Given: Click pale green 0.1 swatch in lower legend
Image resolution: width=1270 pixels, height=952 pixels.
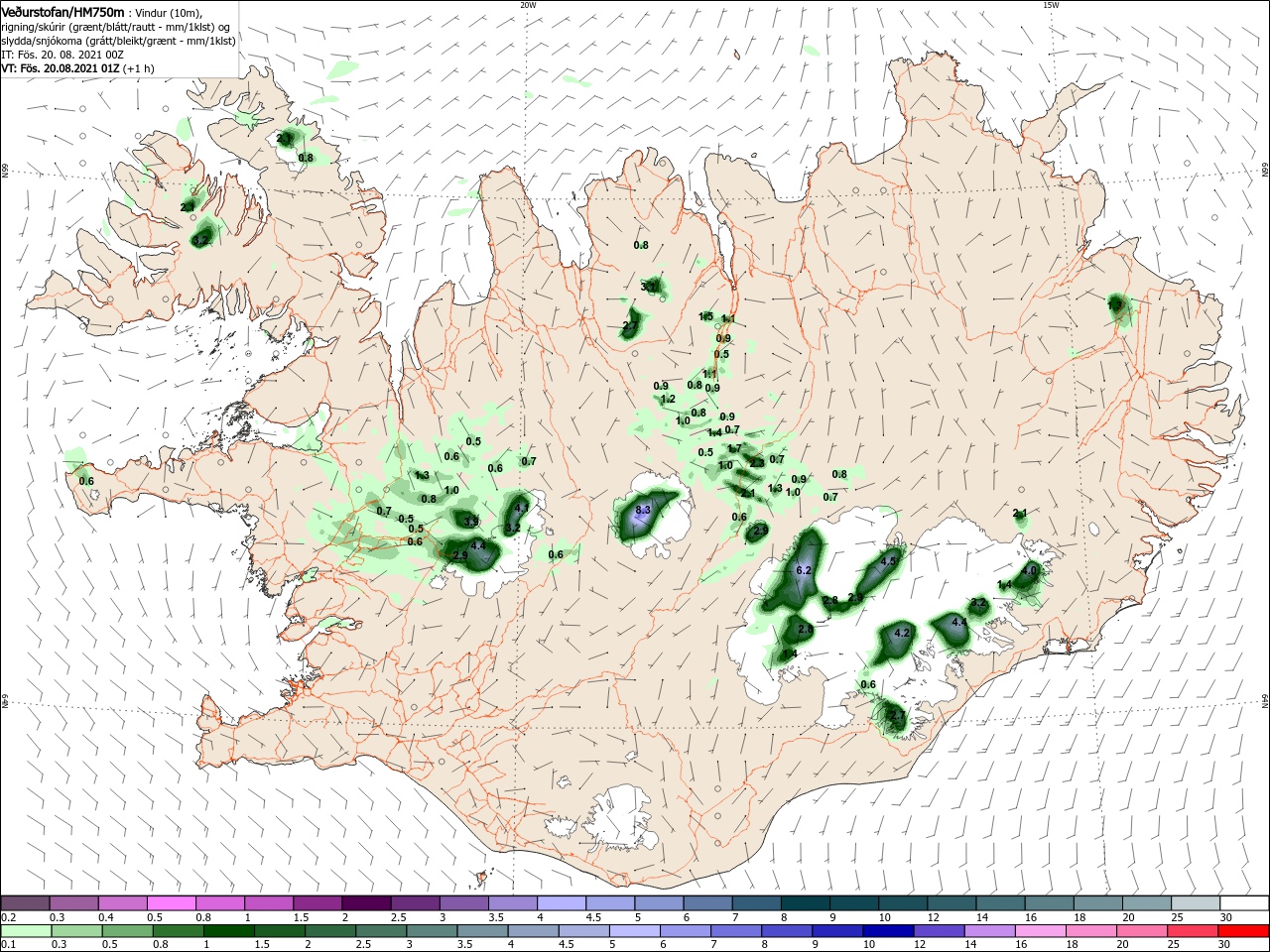Looking at the screenshot, I should tap(25, 931).
